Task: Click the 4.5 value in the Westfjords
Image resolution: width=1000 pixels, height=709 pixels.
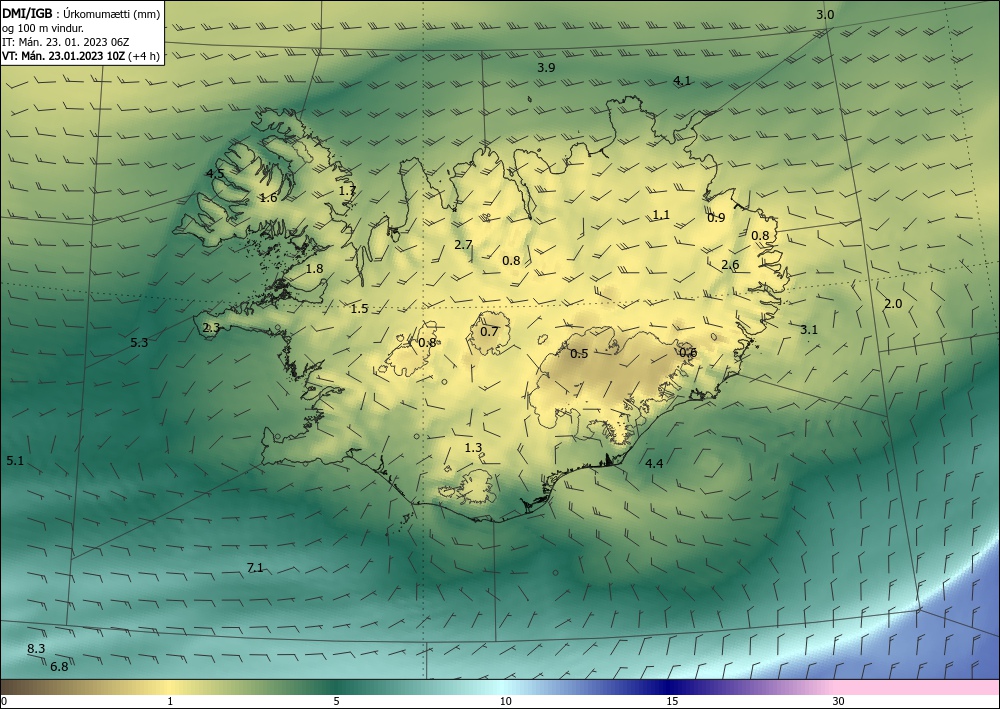Action: pyautogui.click(x=215, y=173)
